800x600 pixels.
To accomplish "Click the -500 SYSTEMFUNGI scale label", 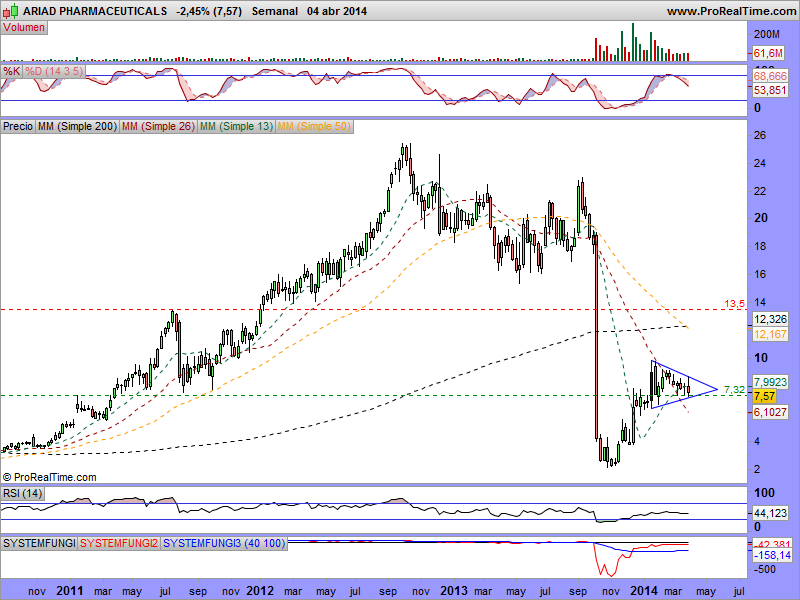I will pos(765,569).
